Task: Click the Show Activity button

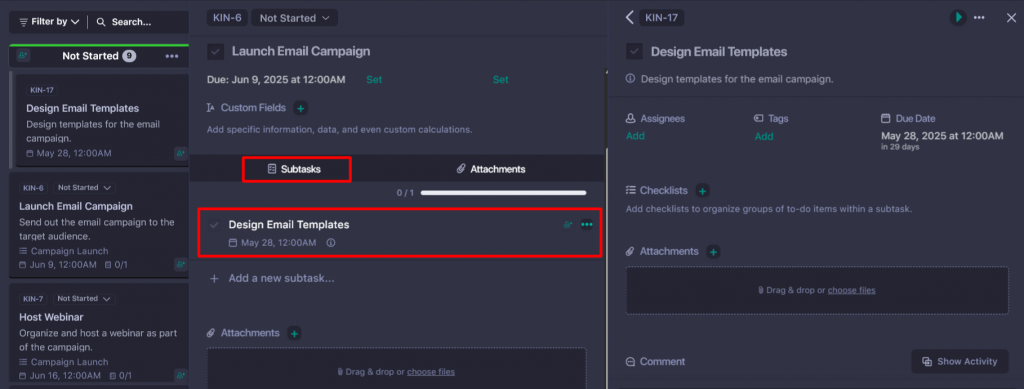Action: pyautogui.click(x=960, y=362)
